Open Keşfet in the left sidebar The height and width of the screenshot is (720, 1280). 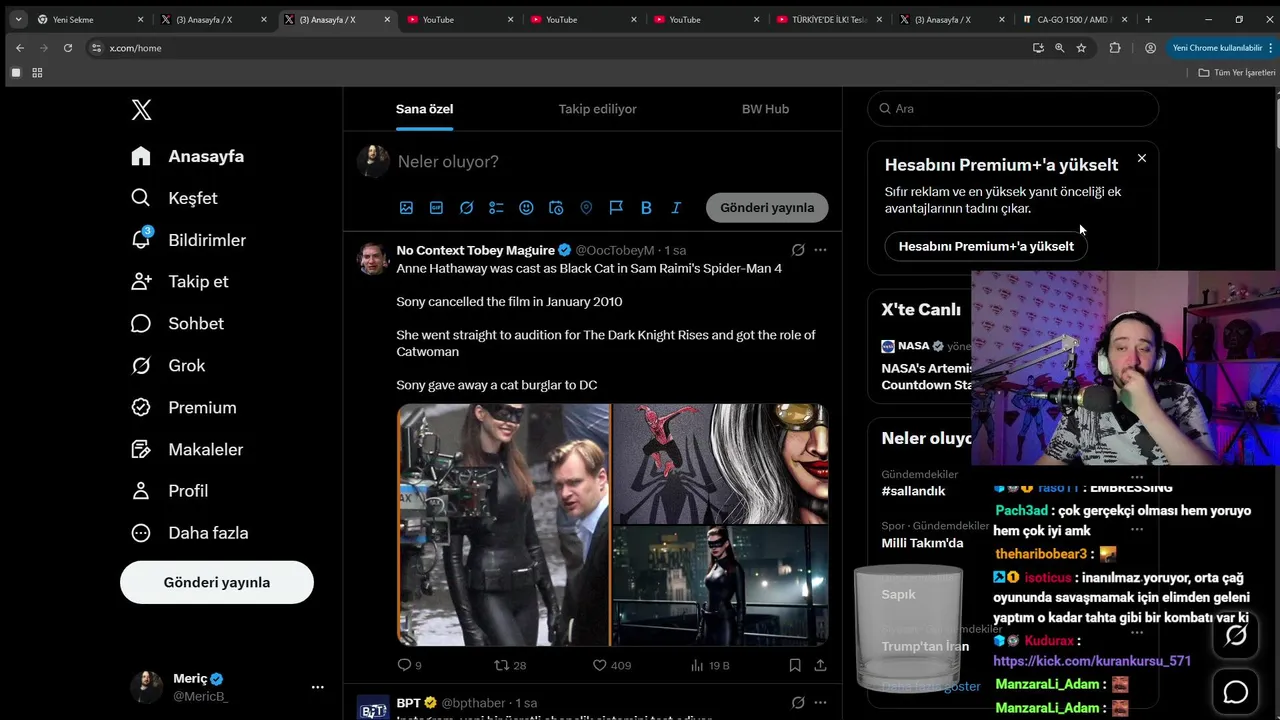(174, 198)
